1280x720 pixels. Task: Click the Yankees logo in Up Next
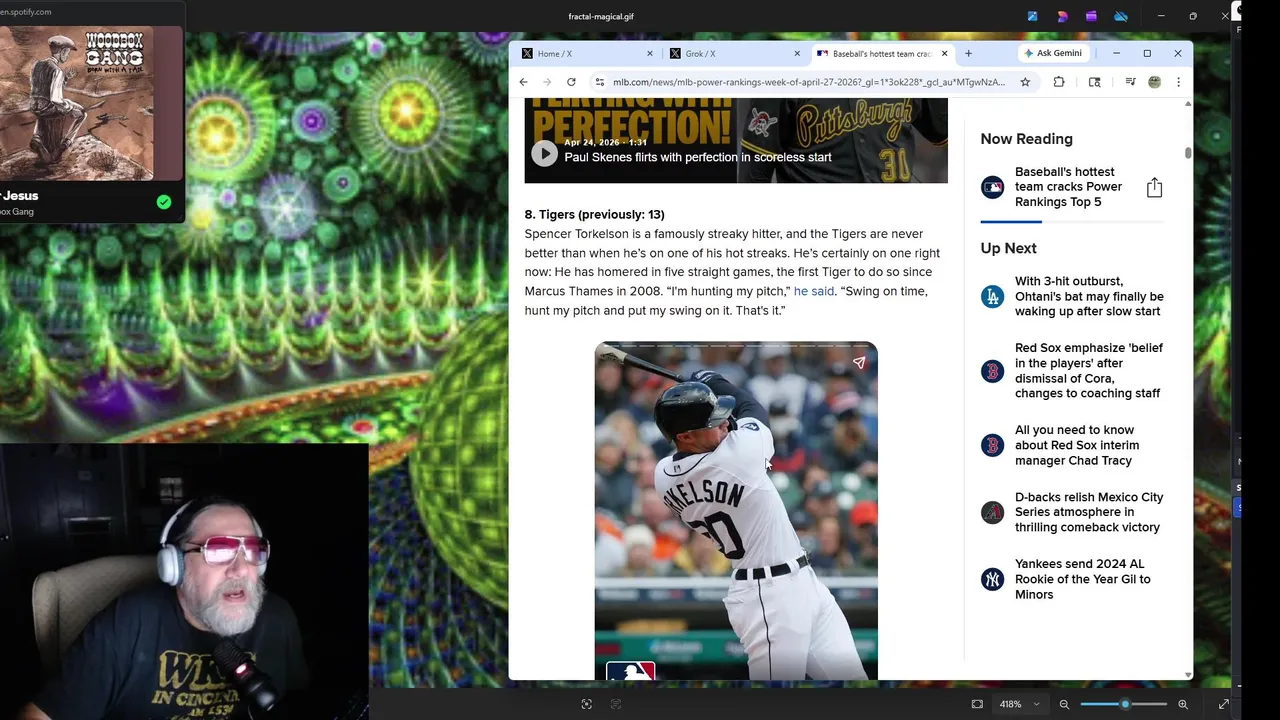(x=992, y=579)
